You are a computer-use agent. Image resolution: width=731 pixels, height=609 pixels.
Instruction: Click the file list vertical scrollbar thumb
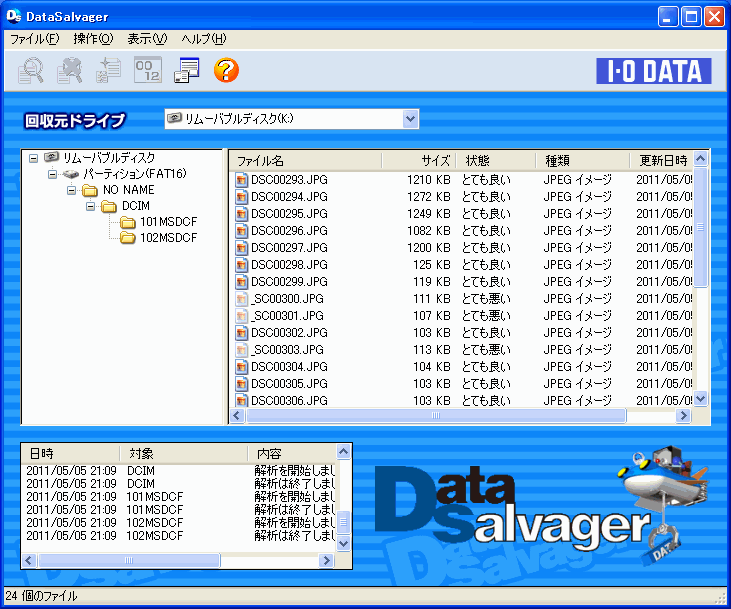tap(701, 227)
